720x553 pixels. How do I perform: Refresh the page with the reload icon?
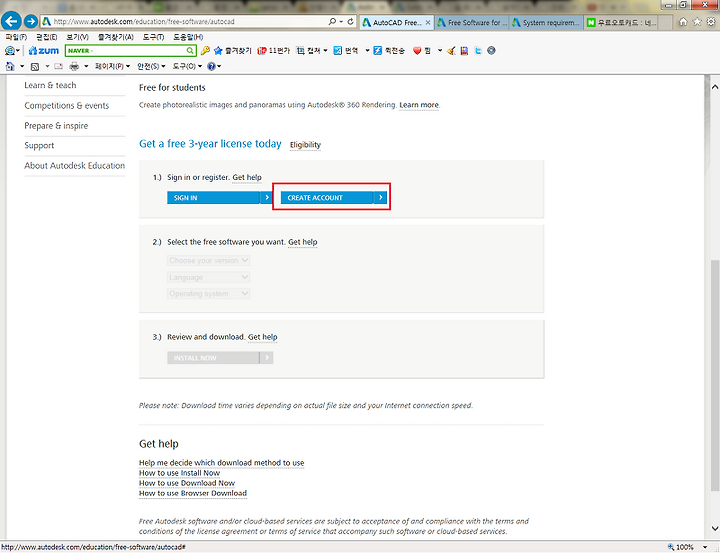tap(350, 22)
